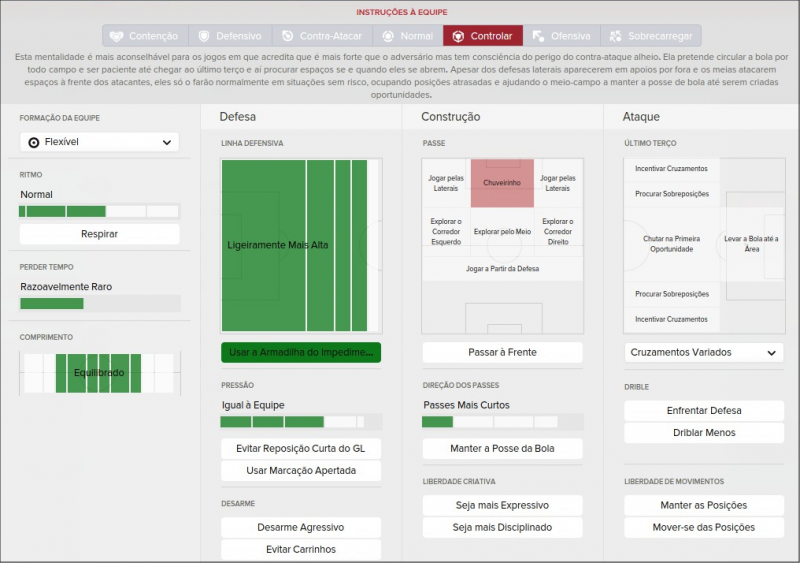800x563 pixels.
Task: Click the Flexível formation circle icon
Action: 34,142
